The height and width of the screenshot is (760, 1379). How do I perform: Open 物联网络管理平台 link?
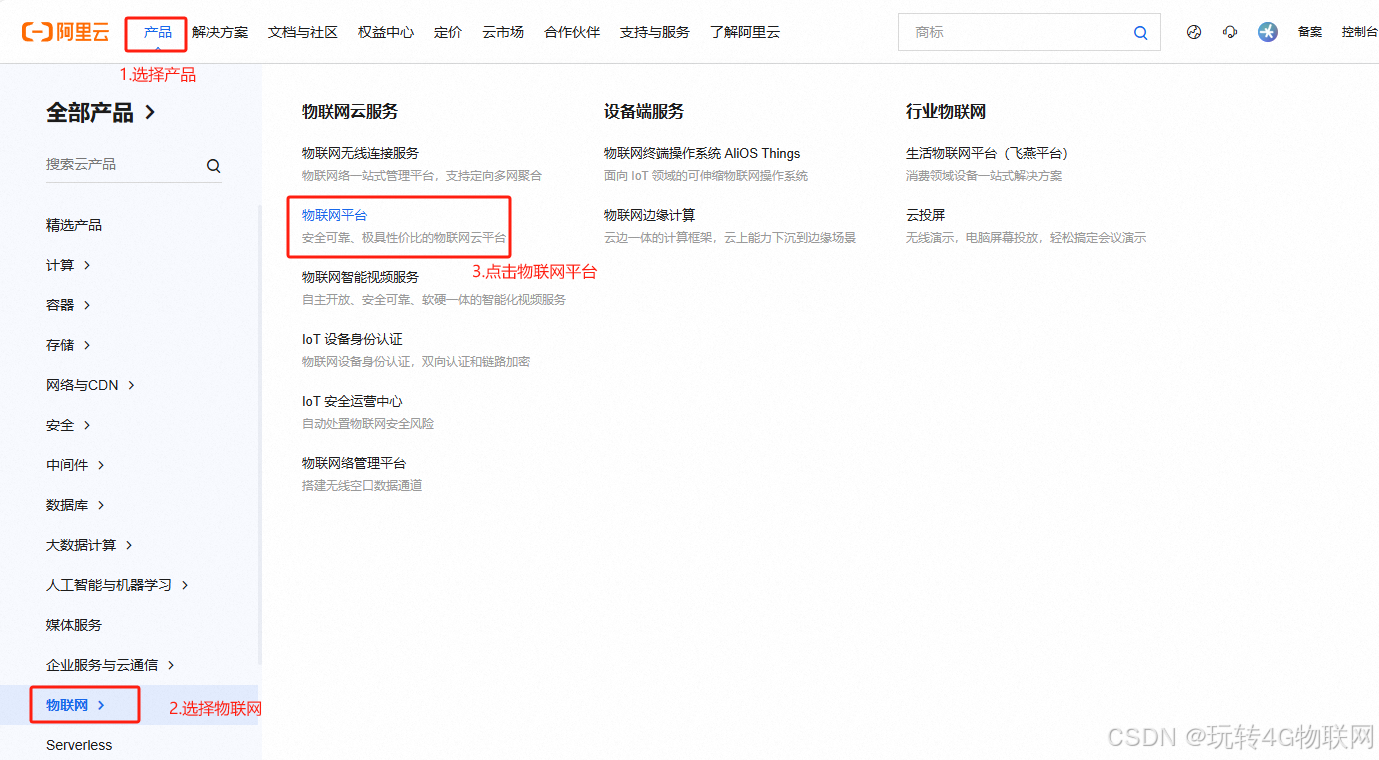[x=354, y=463]
